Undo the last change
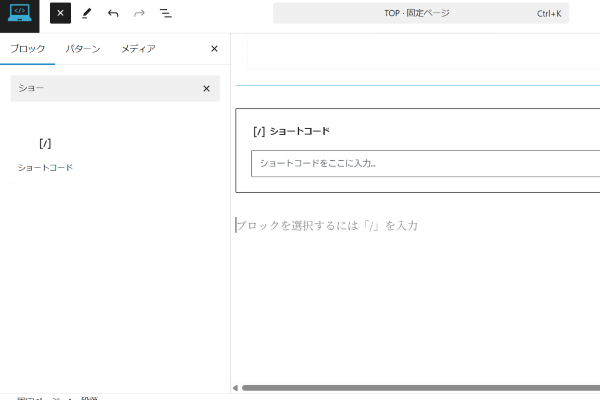 click(x=113, y=13)
